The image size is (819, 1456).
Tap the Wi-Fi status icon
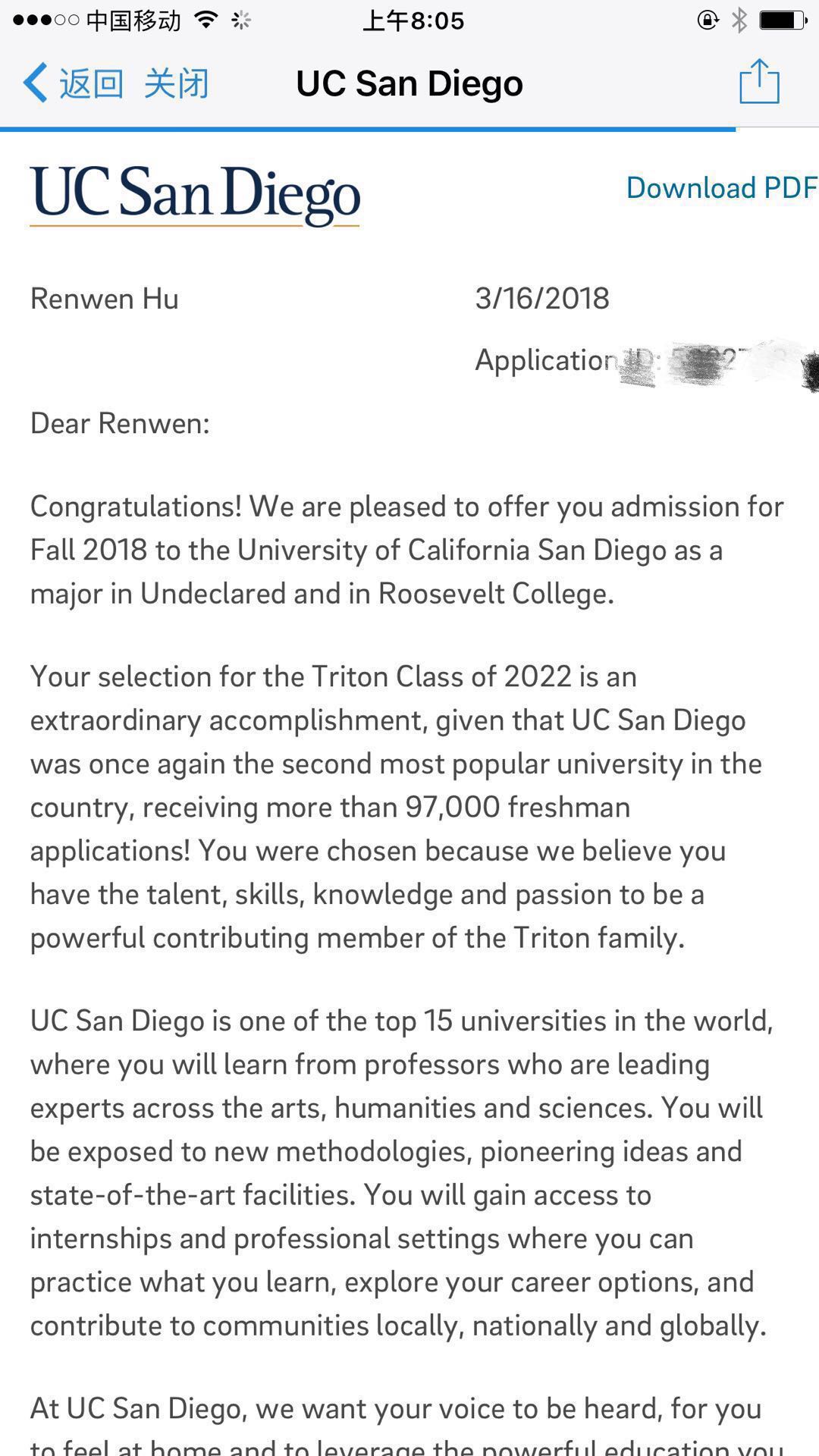206,20
